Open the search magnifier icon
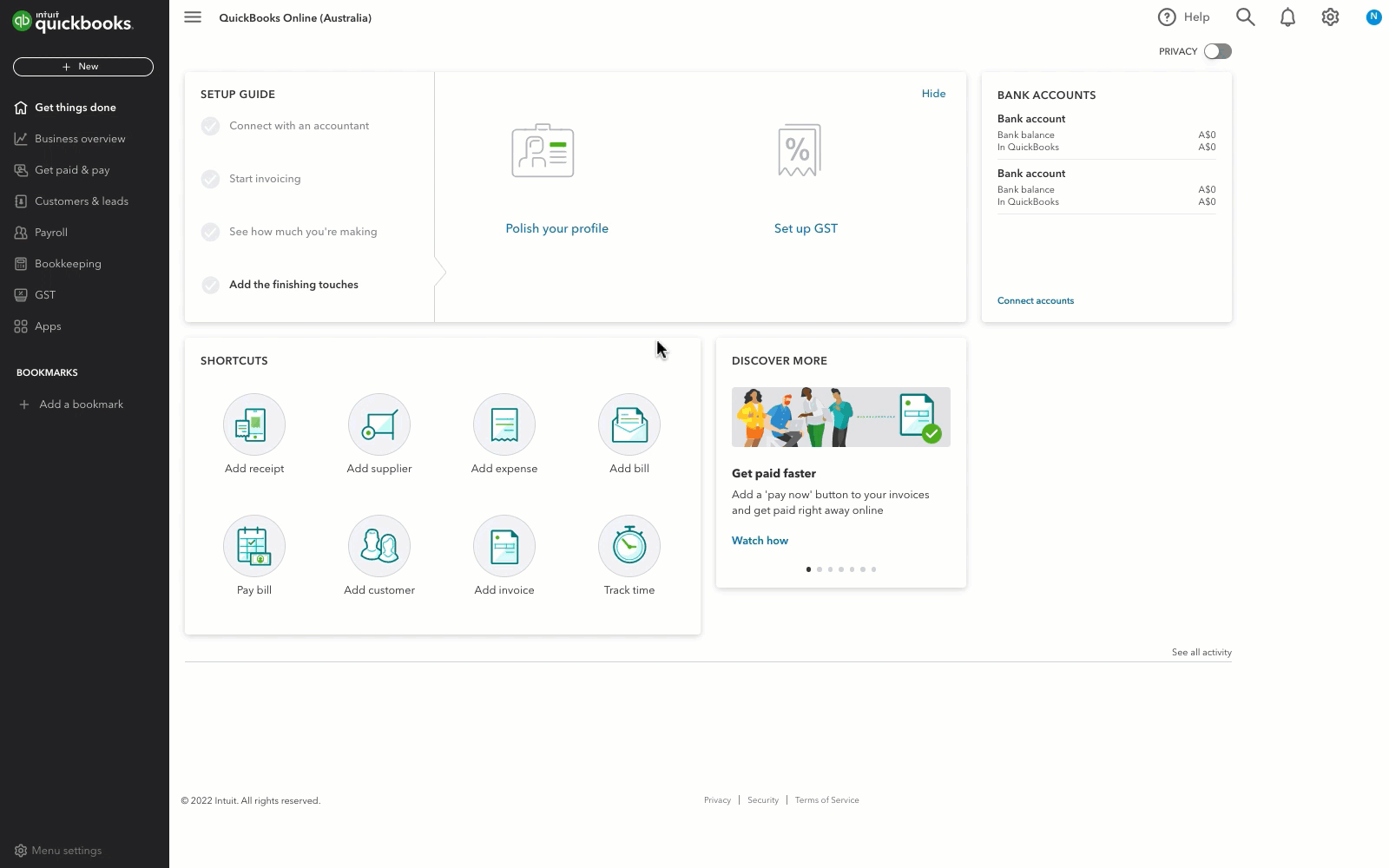Screen dimensions: 1389x868 pos(1246,17)
